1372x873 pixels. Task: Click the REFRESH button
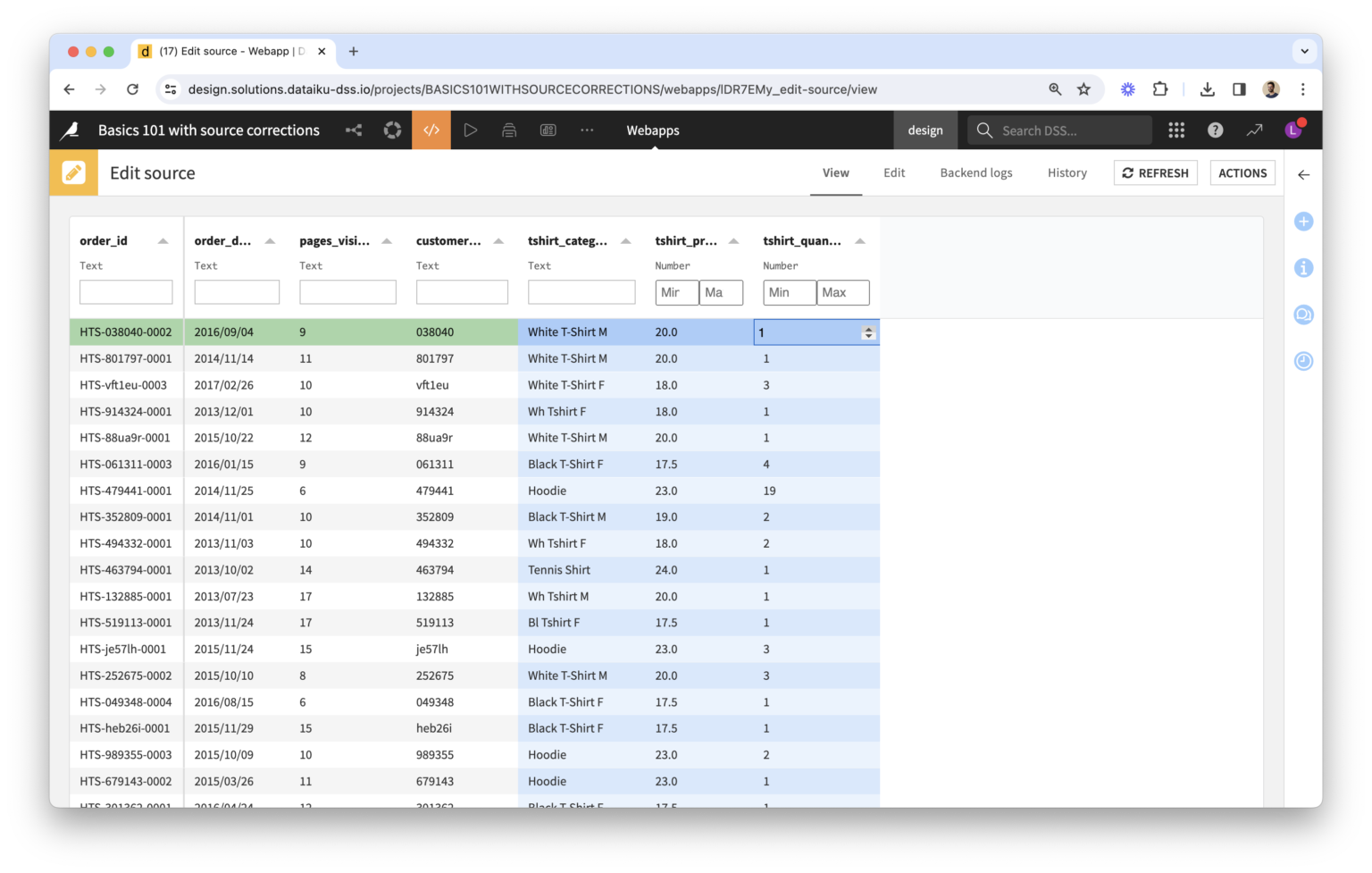click(x=1155, y=173)
